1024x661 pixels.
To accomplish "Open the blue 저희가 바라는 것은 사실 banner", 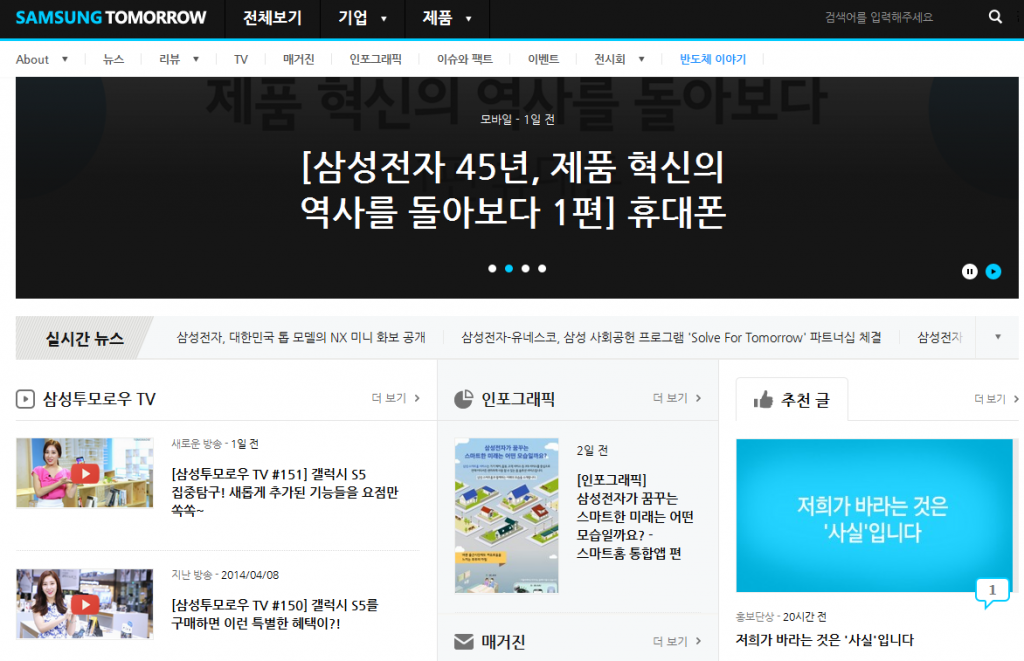I will 874,515.
